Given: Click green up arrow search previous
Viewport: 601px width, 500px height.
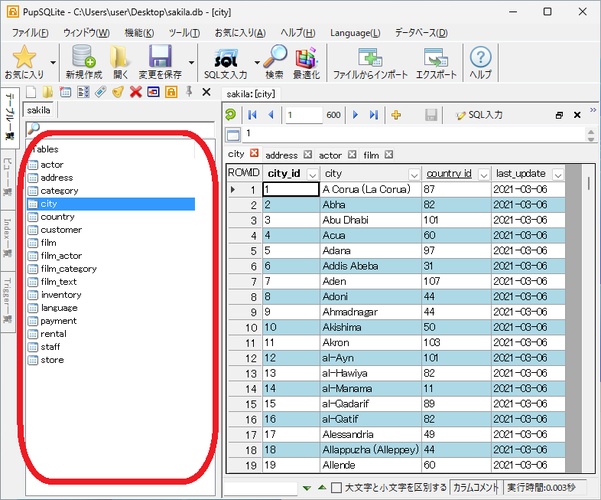Looking at the screenshot, I should (x=322, y=487).
